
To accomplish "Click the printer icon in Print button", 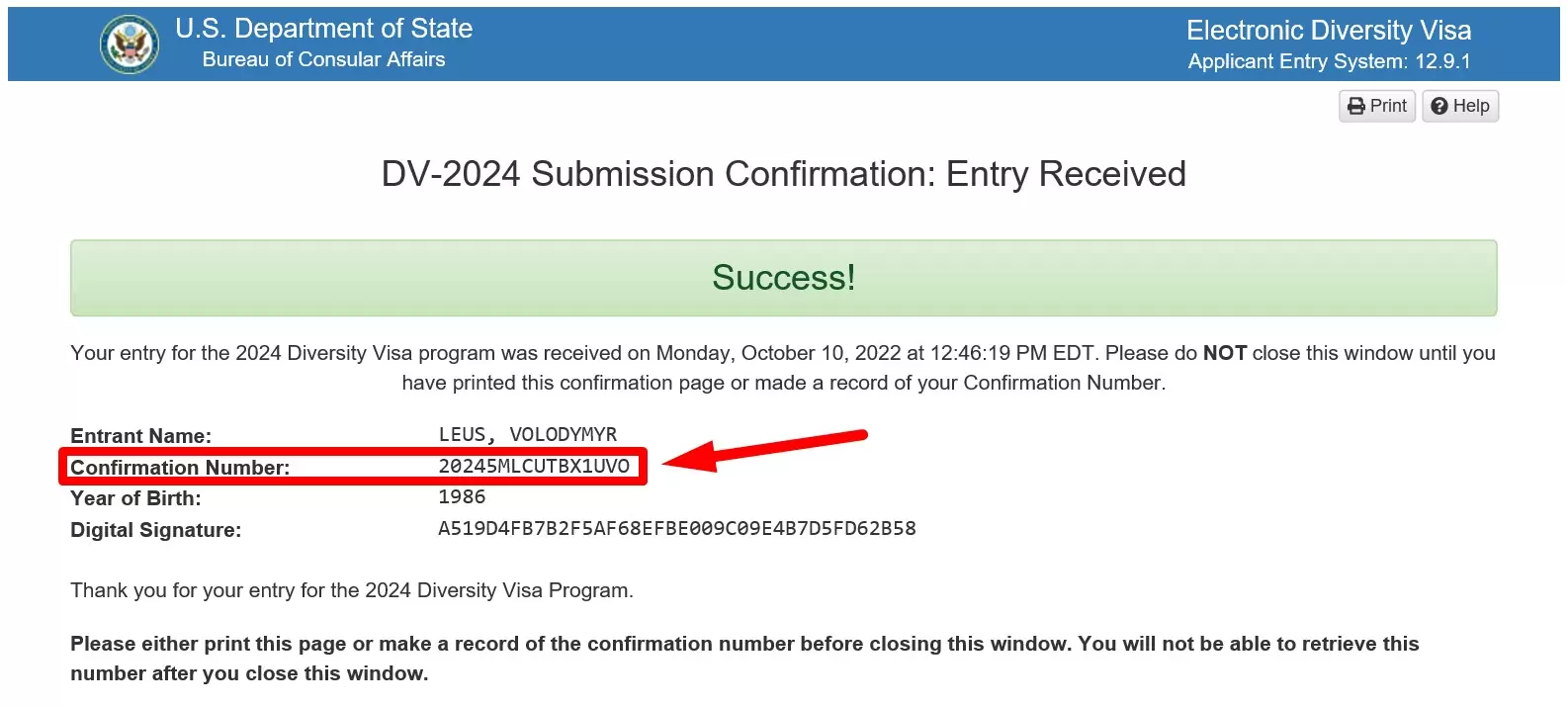I will tap(1356, 106).
